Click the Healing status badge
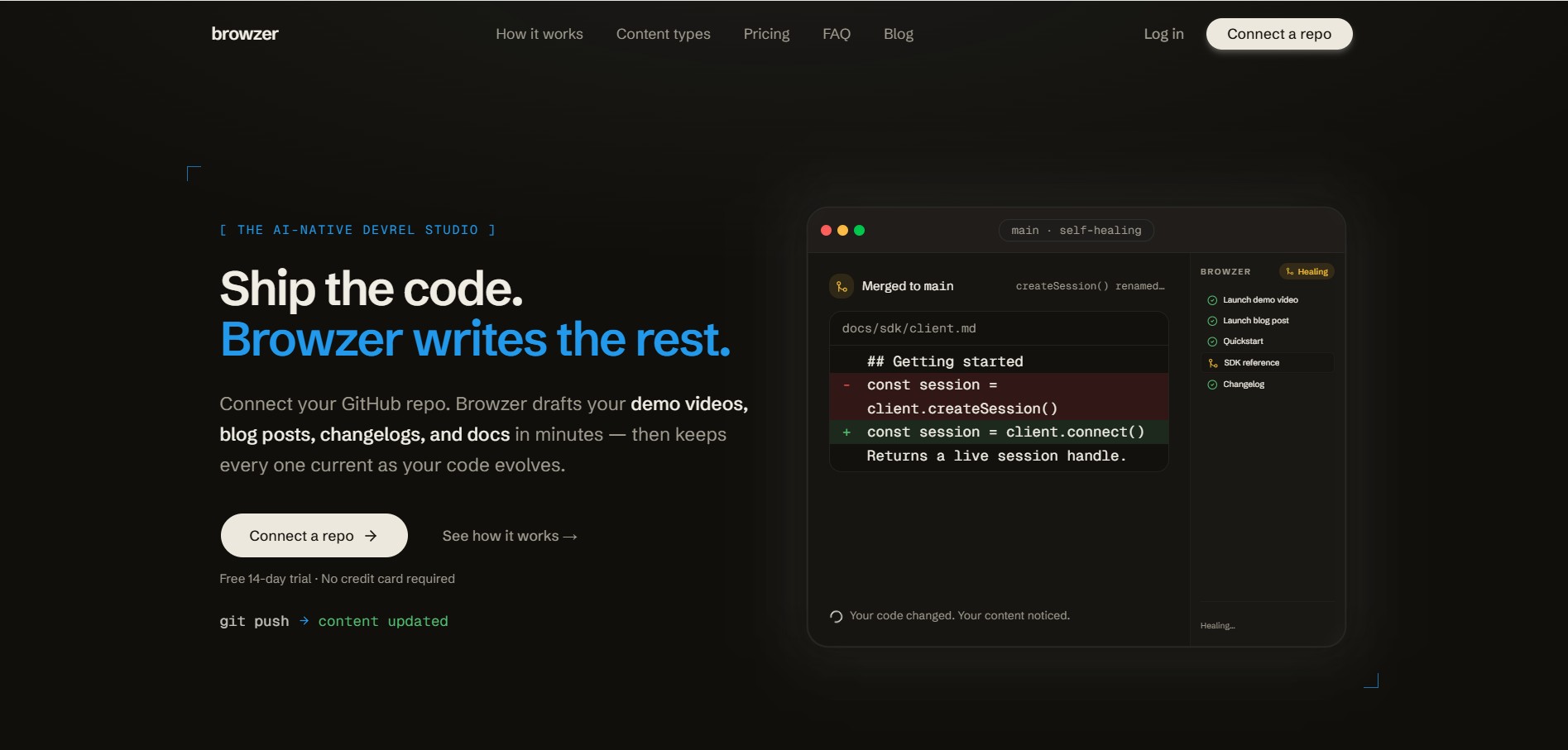Screen dimensions: 1568x750 (x=1307, y=271)
